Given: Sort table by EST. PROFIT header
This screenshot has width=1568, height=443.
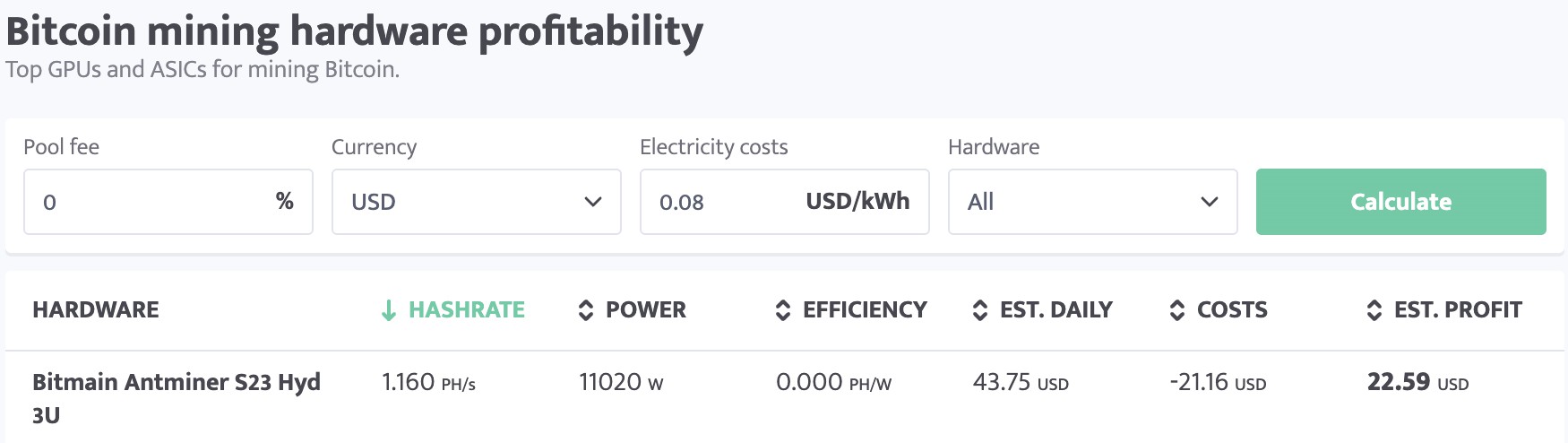Looking at the screenshot, I should (1458, 310).
